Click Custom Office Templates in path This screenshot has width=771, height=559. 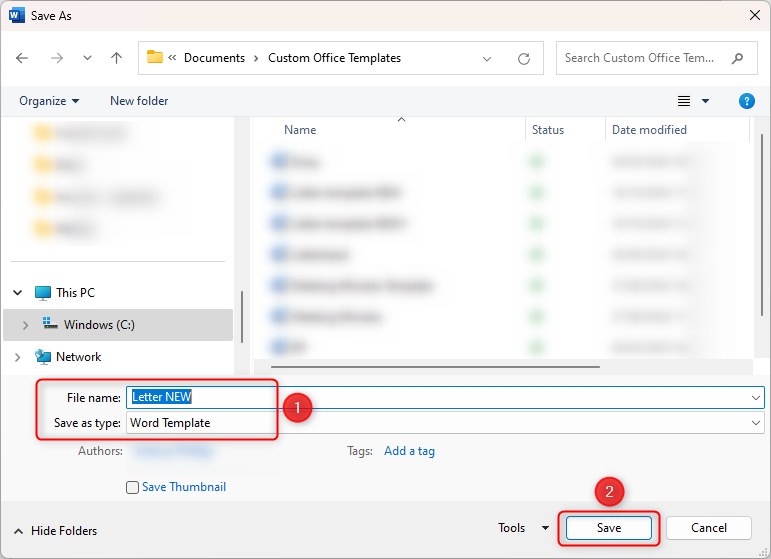pos(334,58)
